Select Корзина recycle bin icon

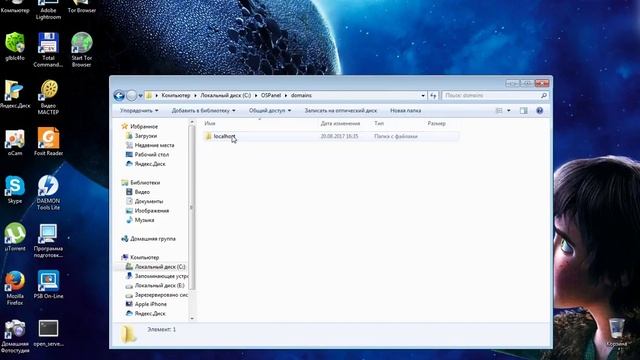tap(616, 332)
